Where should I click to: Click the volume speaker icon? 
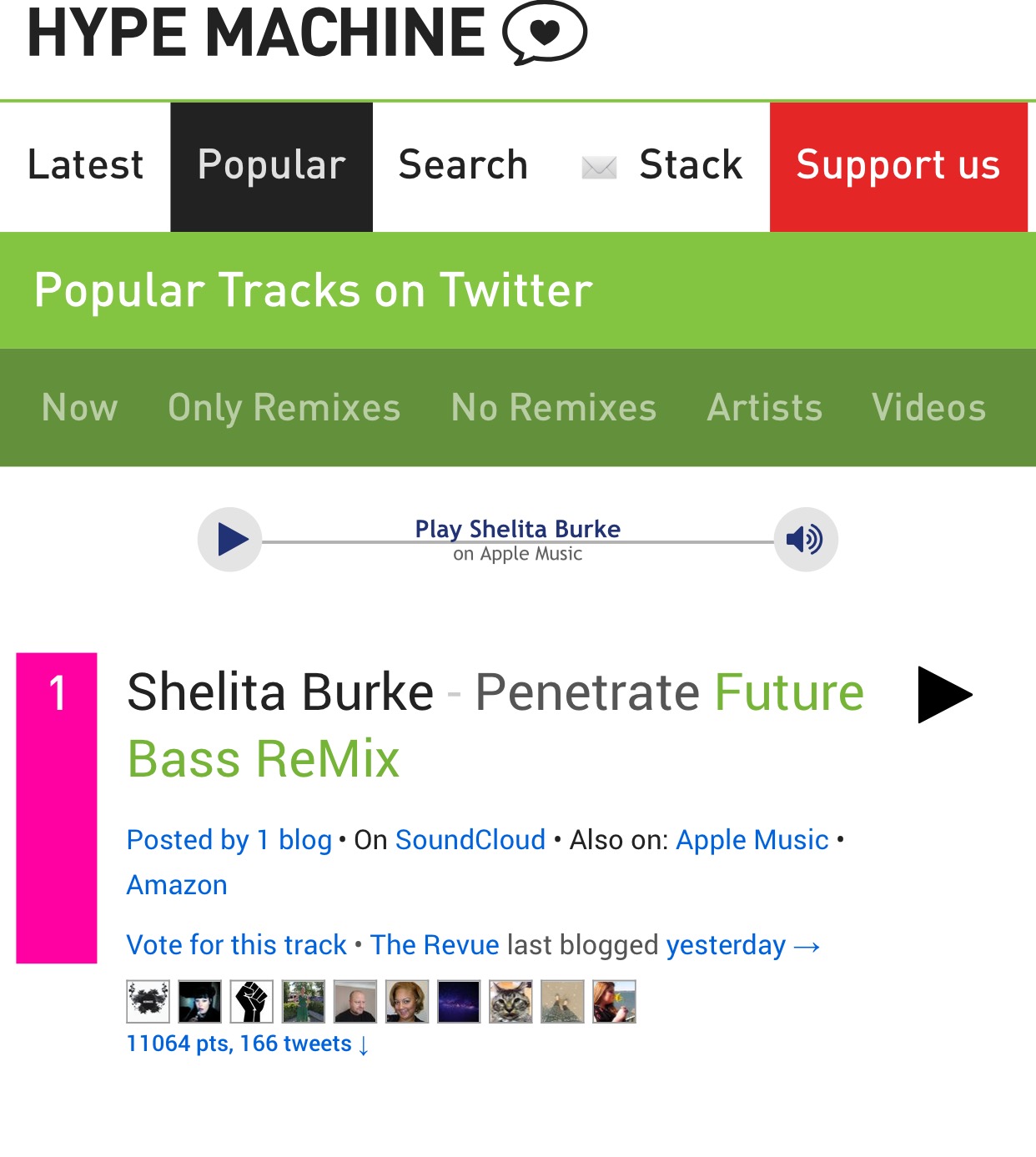click(x=803, y=540)
